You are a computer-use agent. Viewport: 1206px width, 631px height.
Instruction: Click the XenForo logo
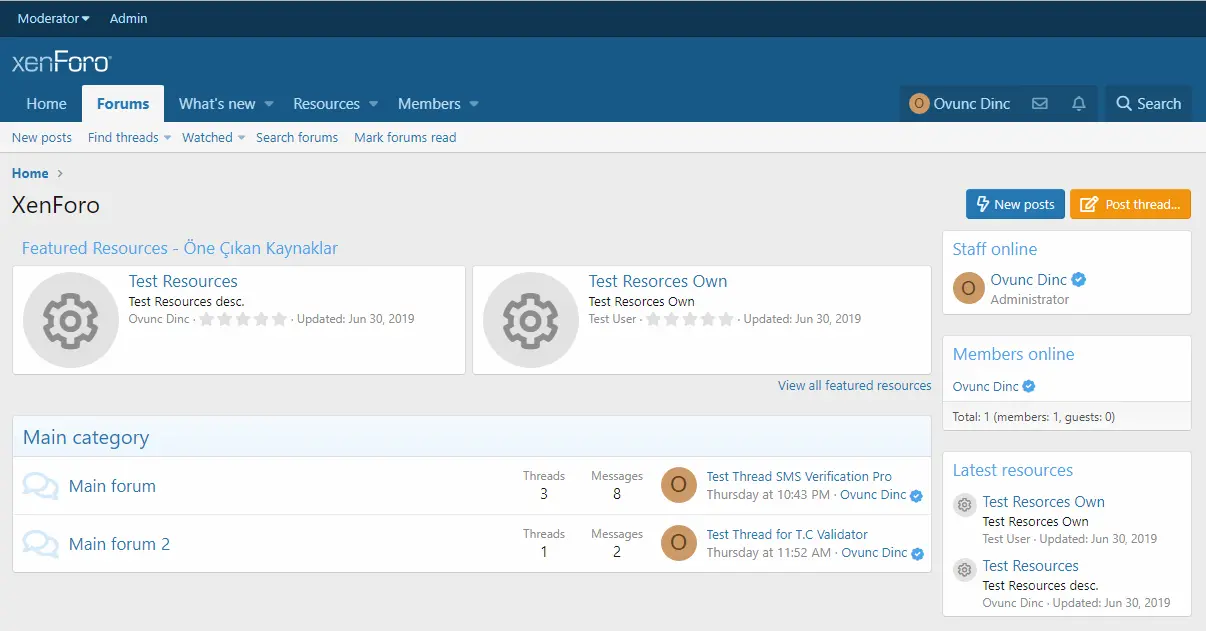[61, 63]
